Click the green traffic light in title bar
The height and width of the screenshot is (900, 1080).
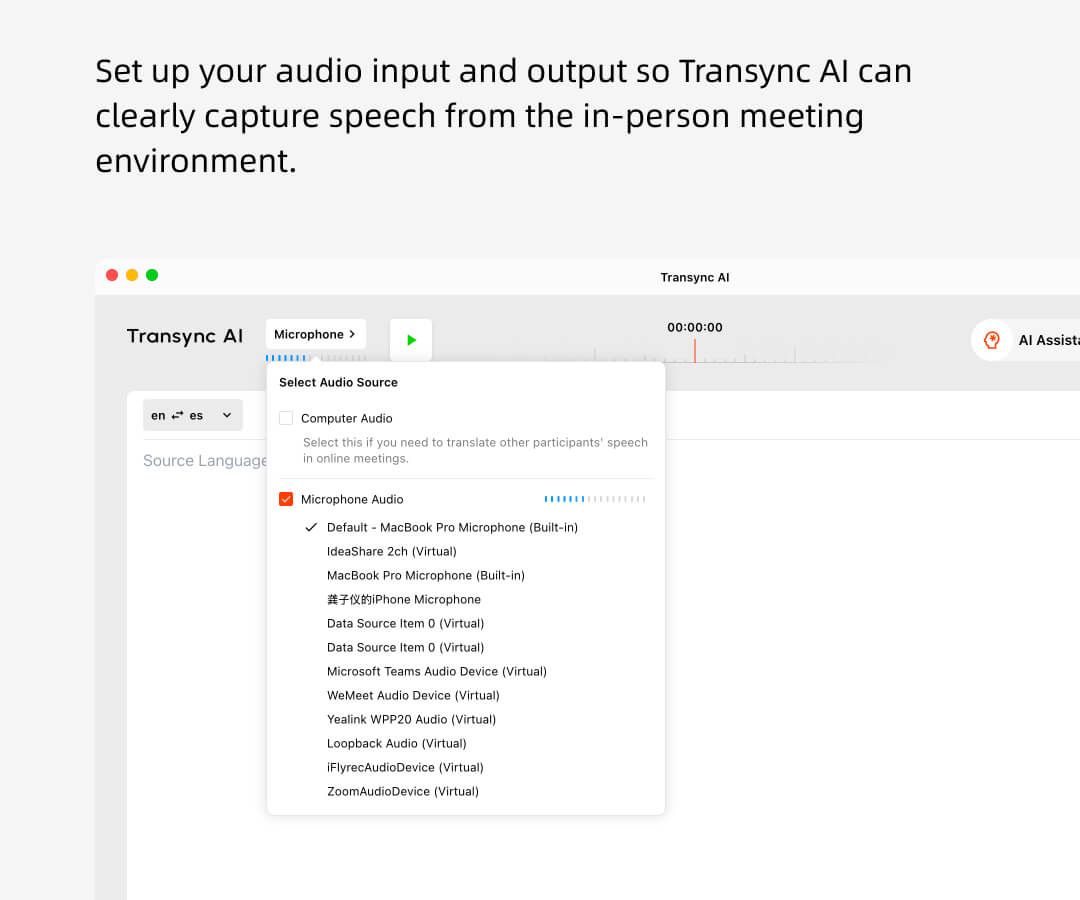pos(152,274)
